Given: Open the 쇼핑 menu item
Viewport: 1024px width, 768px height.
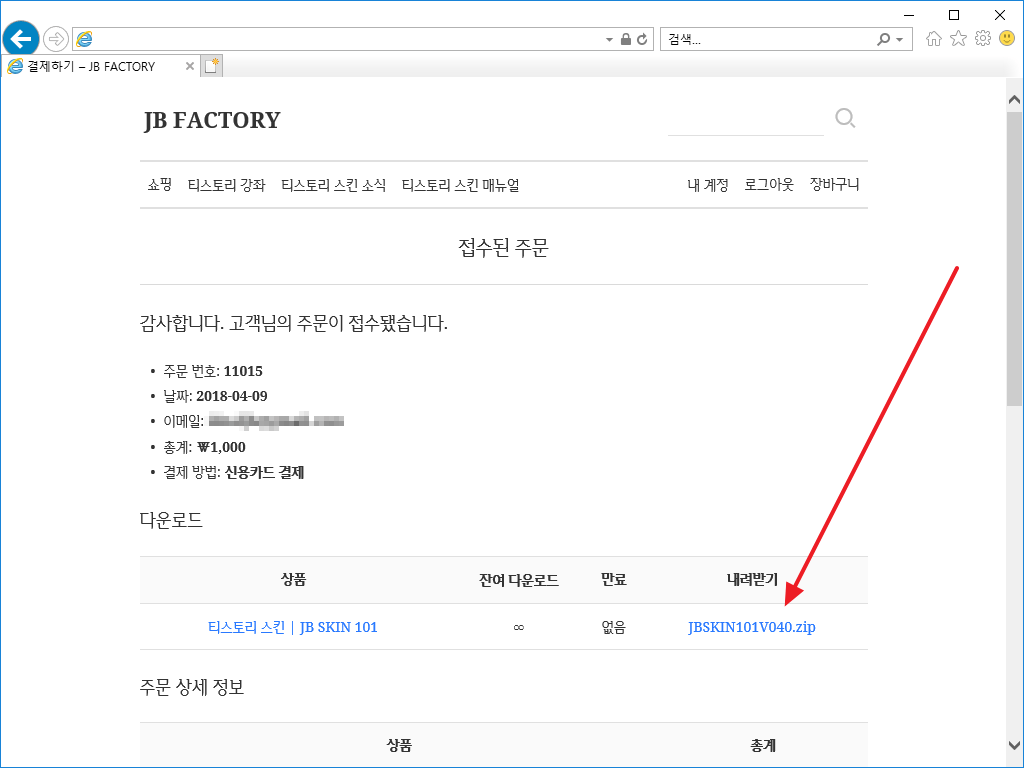Looking at the screenshot, I should (159, 185).
